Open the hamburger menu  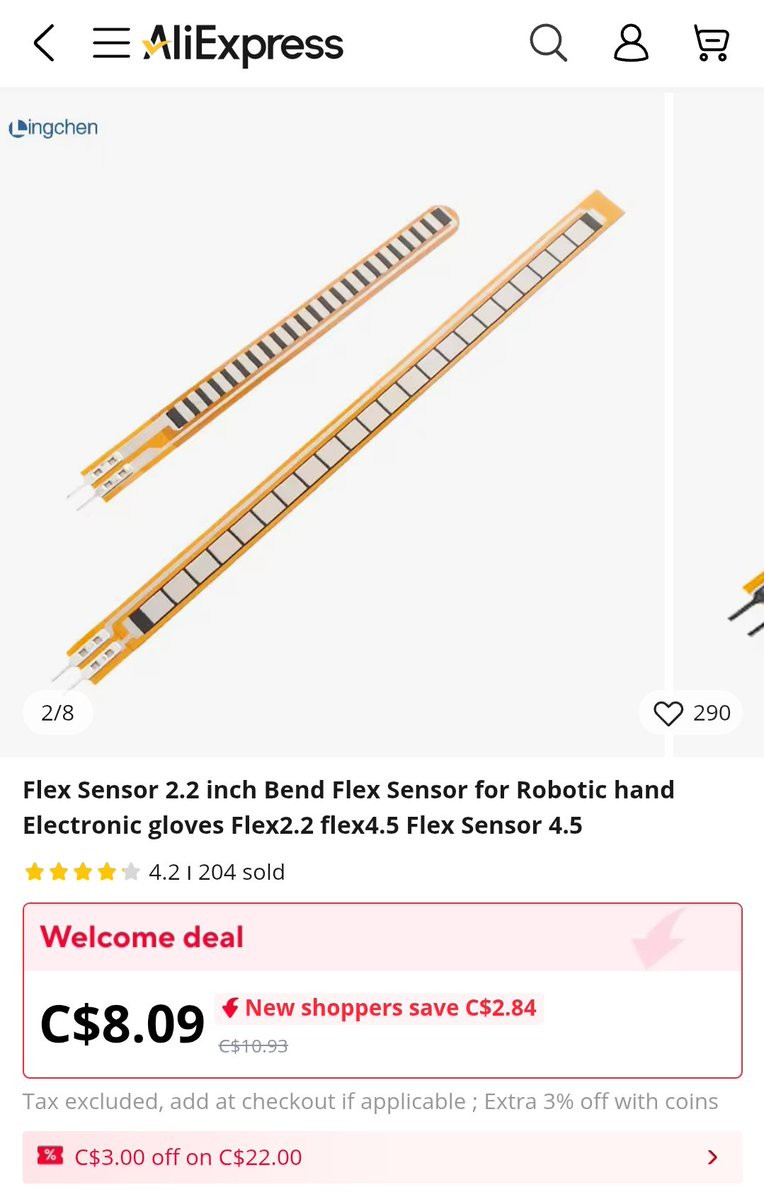click(x=111, y=43)
